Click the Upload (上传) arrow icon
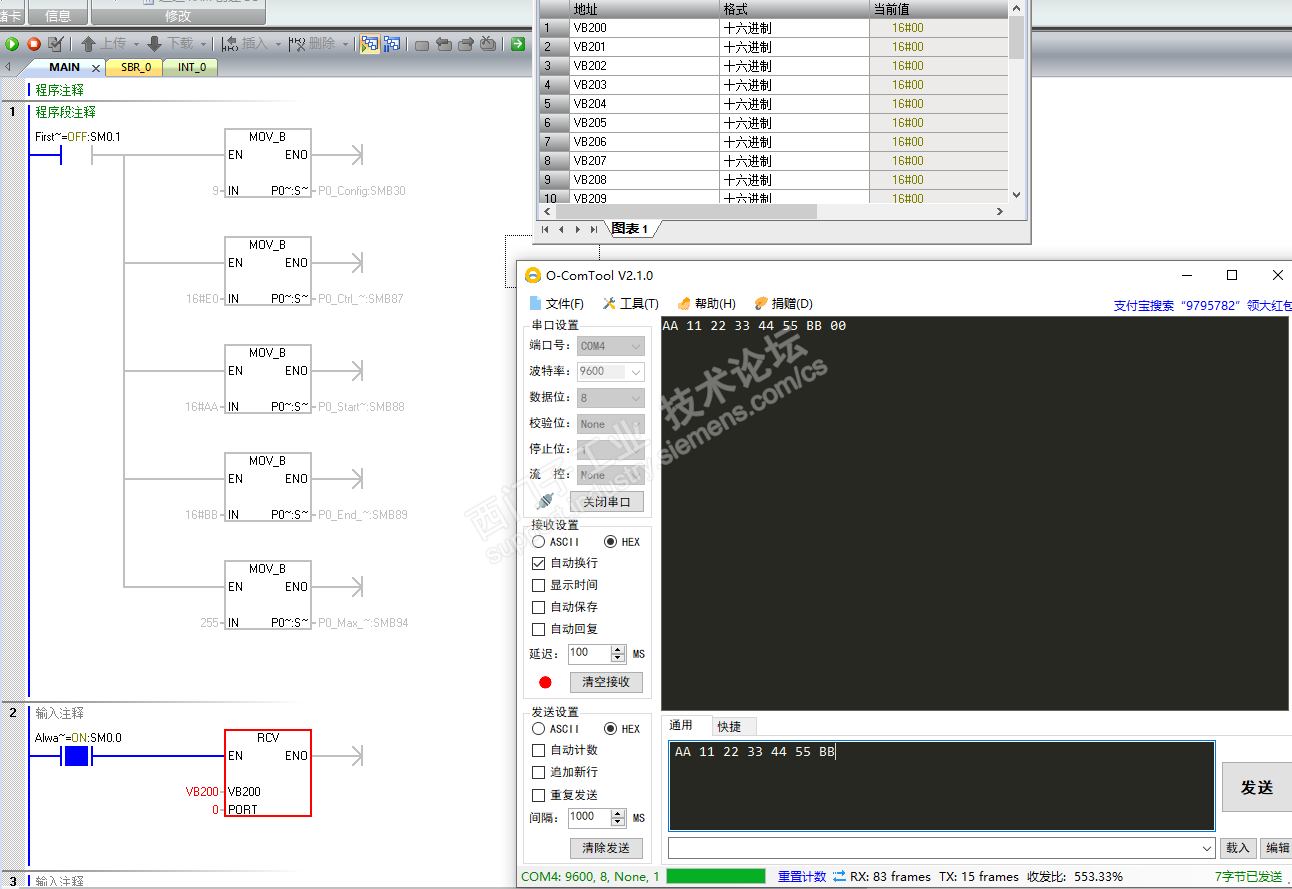Viewport: 1292px width, 889px height. click(x=88, y=44)
